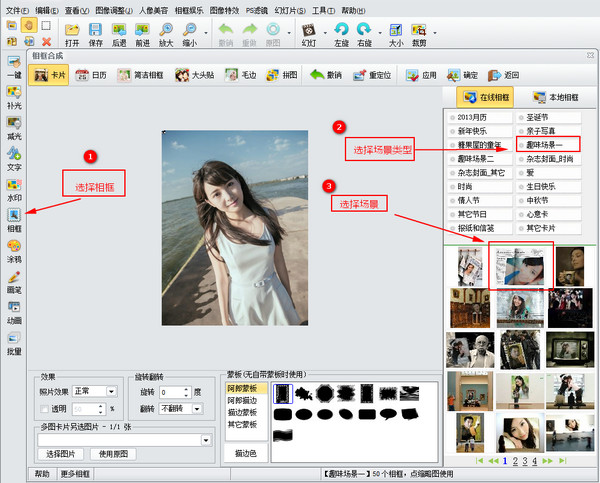This screenshot has height=483, width=600.
Task: Select the 趣味场景二 category
Action: (480, 159)
